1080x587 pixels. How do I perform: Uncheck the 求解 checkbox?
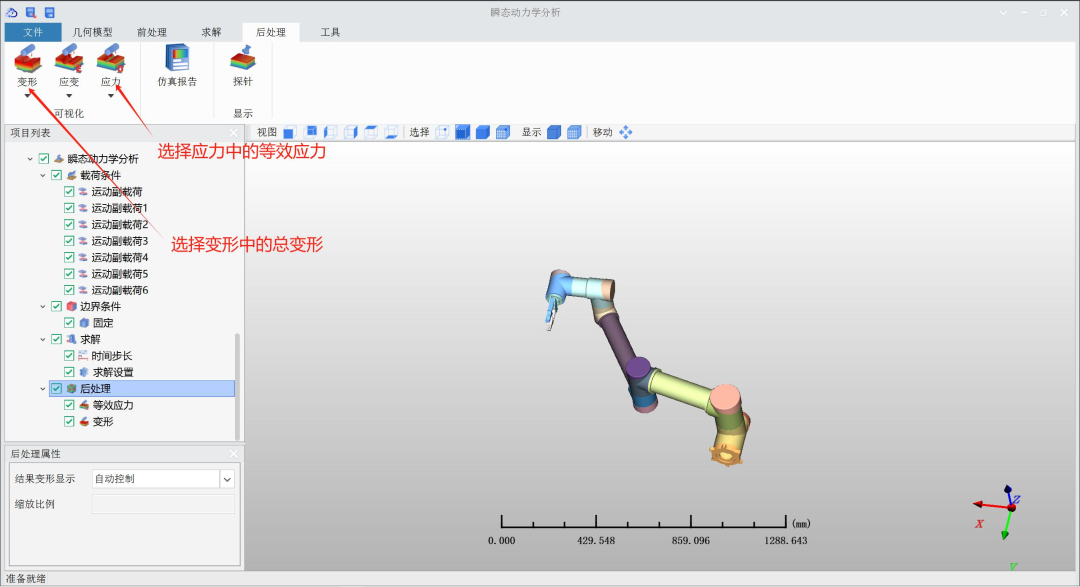coord(56,339)
